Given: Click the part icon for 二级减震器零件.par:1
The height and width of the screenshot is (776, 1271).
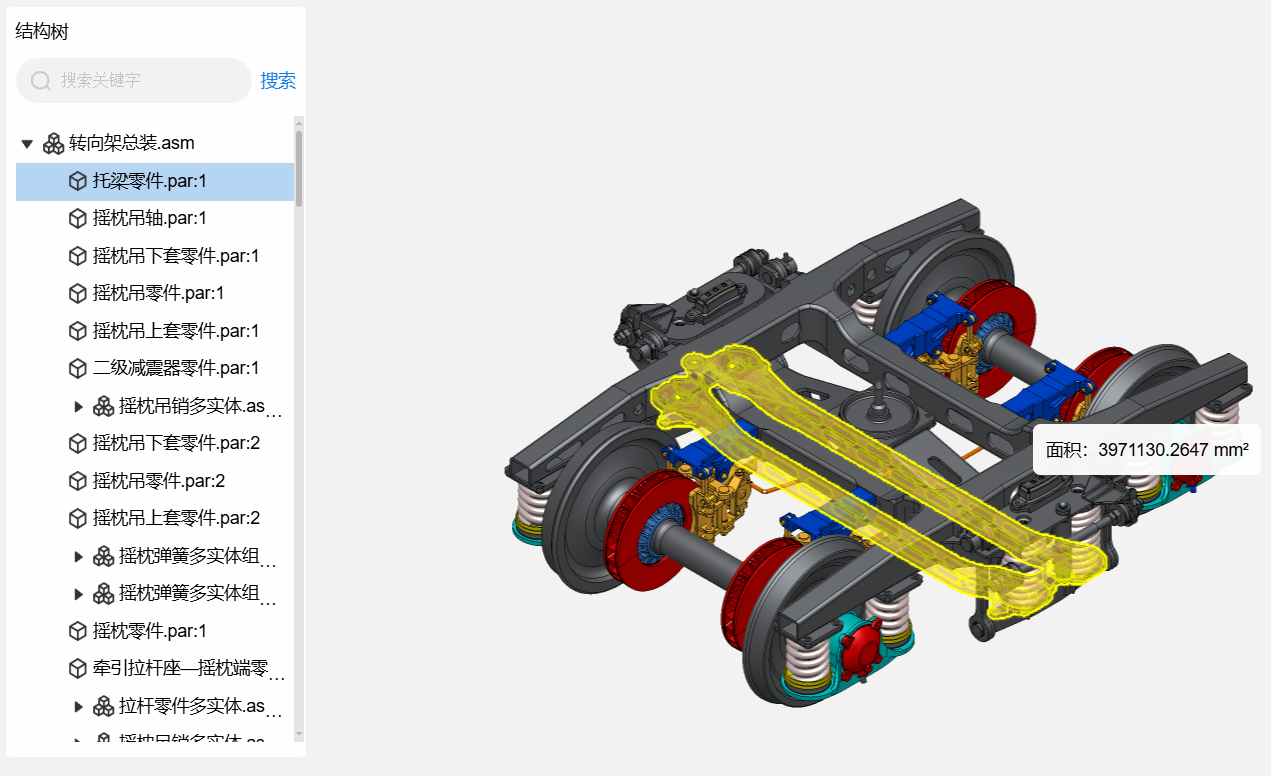Looking at the screenshot, I should 78,368.
